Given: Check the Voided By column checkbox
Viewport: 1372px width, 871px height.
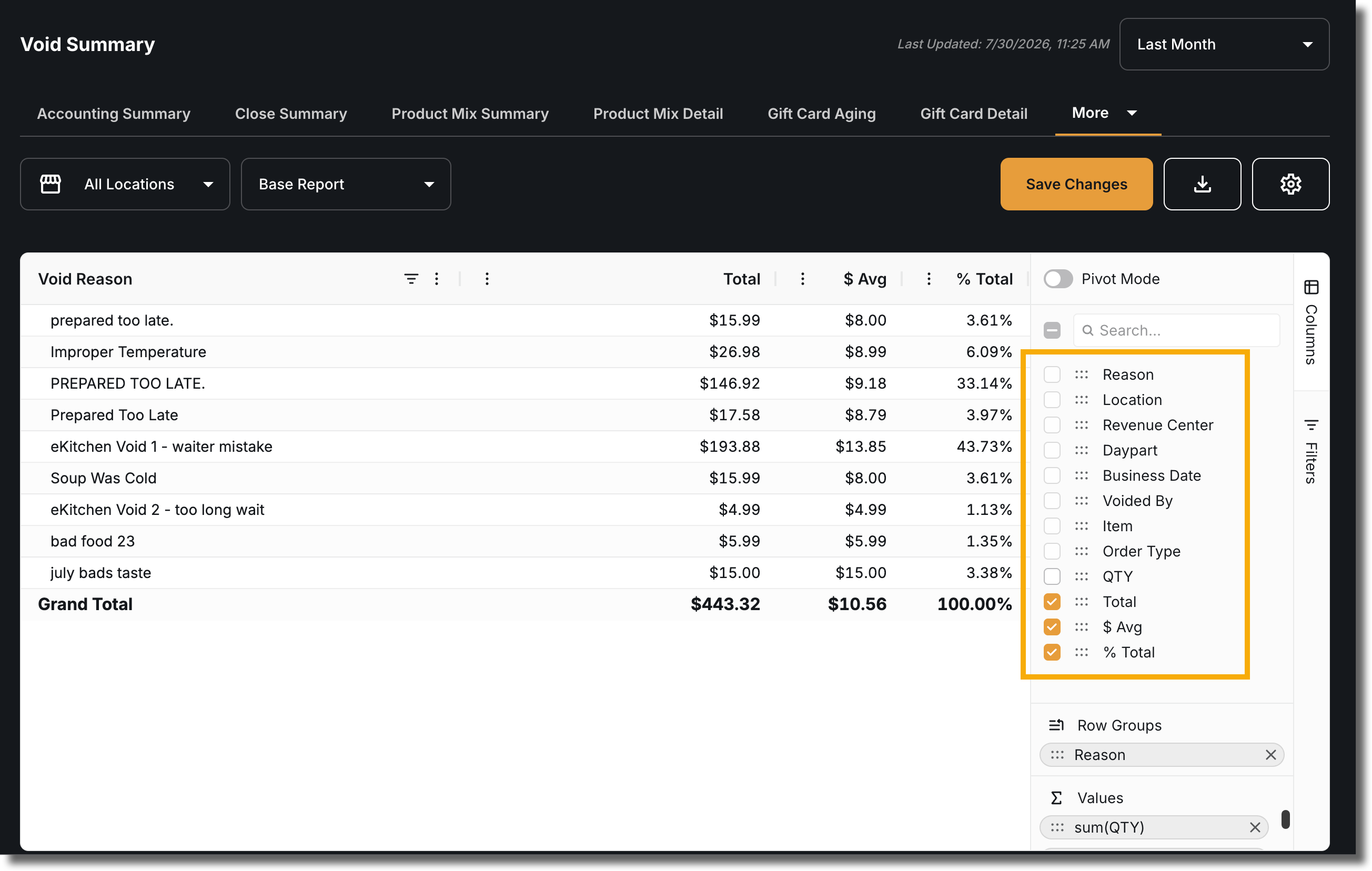Looking at the screenshot, I should point(1052,500).
